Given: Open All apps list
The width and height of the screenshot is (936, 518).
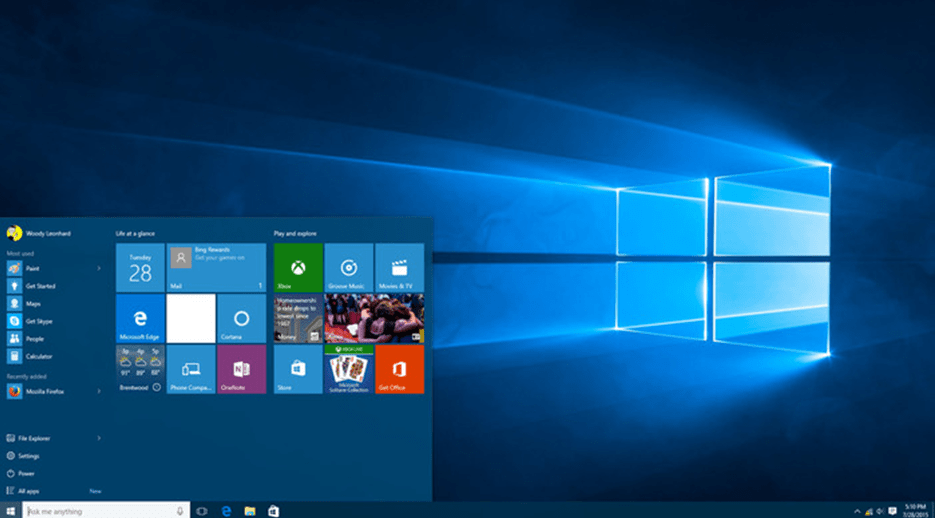Looking at the screenshot, I should point(28,491).
